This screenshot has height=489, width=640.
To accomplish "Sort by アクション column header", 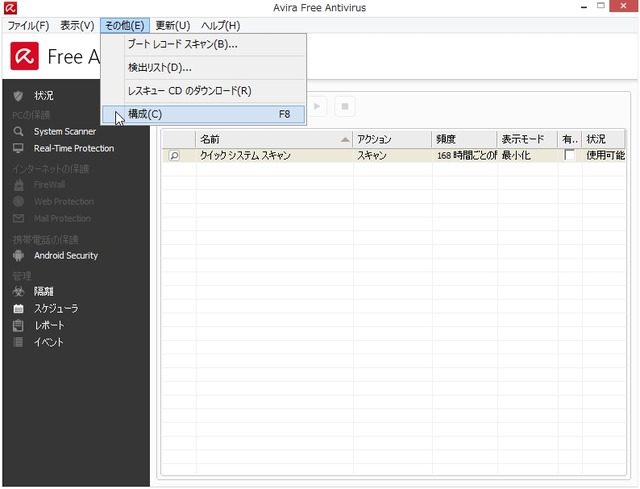I will pyautogui.click(x=392, y=139).
